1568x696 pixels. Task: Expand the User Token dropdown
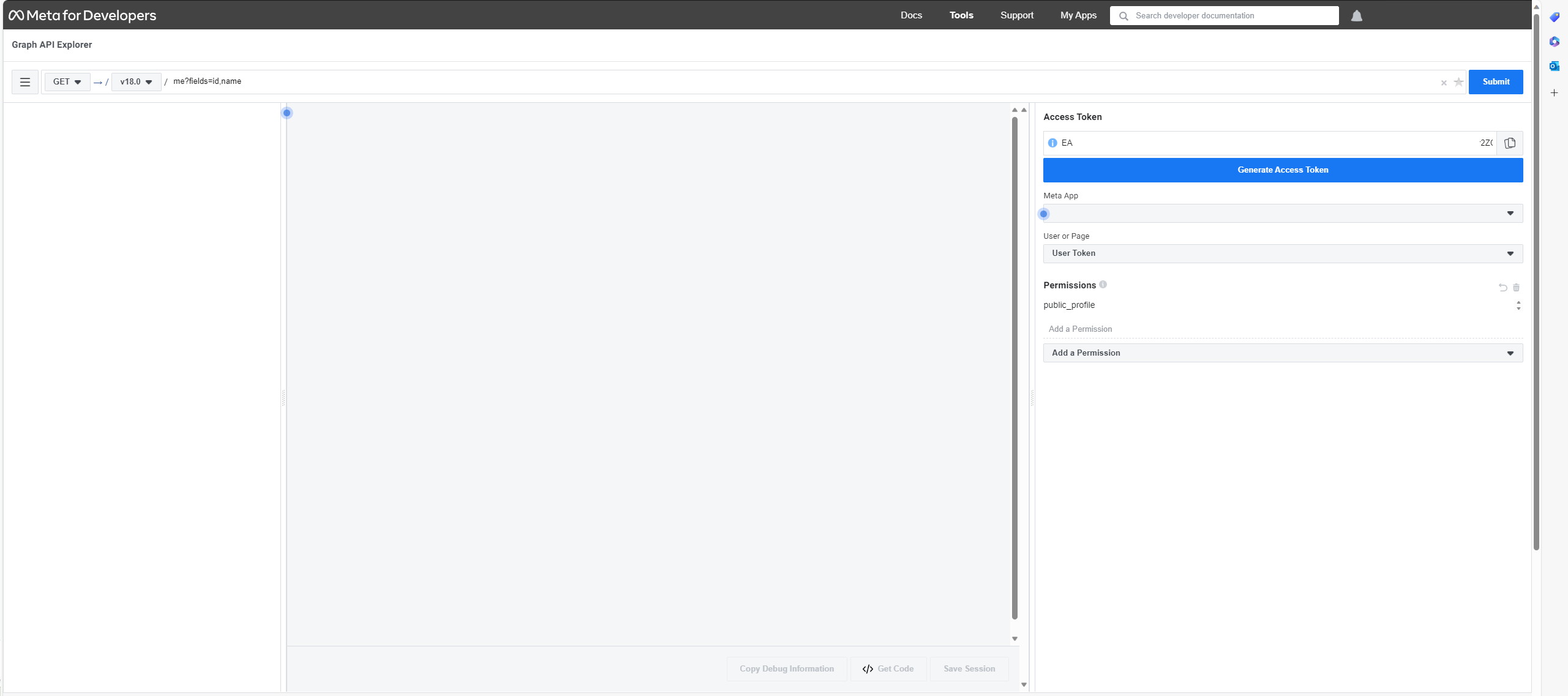pos(1283,253)
